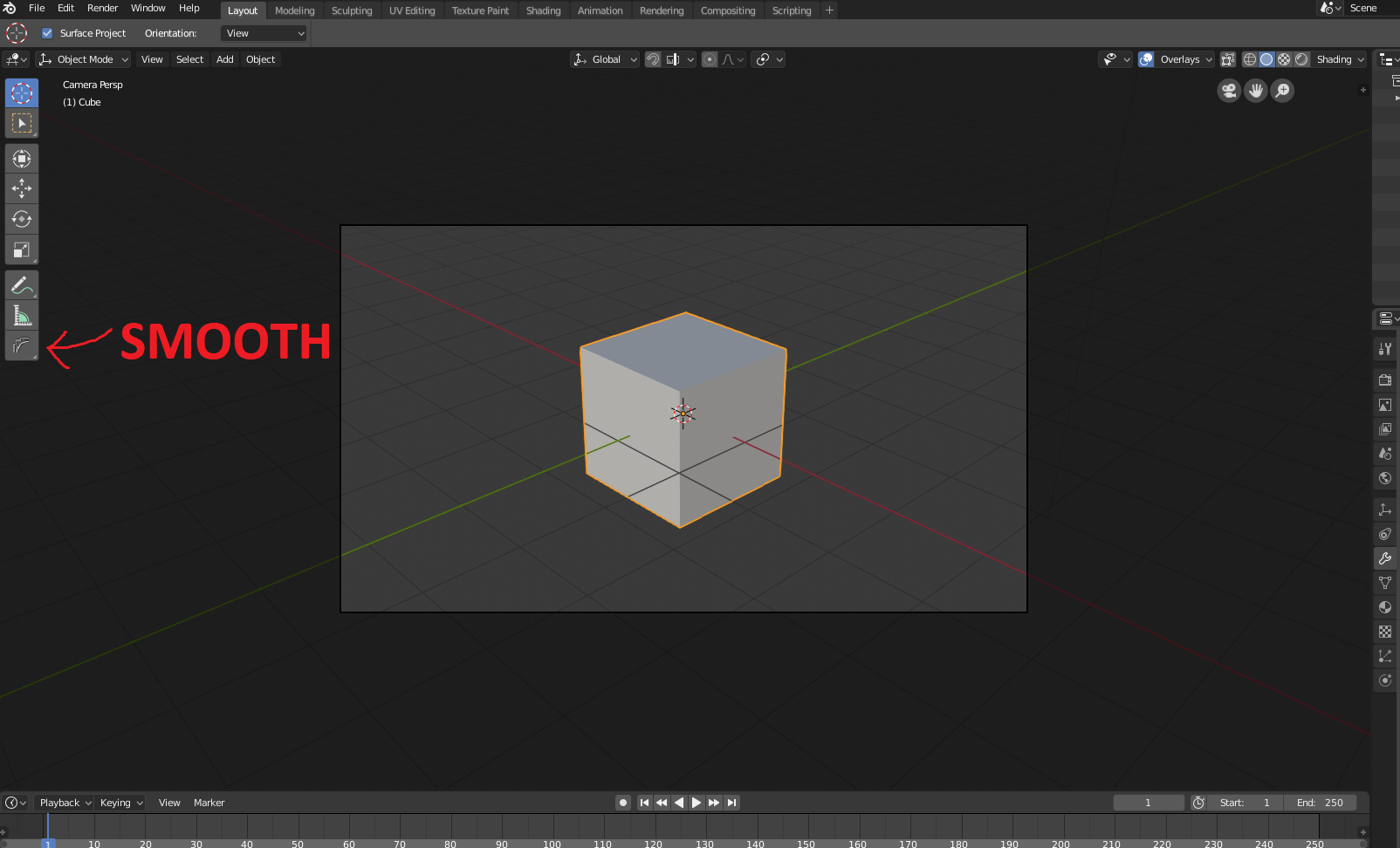Open the Render menu
1400x848 pixels.
pyautogui.click(x=102, y=8)
